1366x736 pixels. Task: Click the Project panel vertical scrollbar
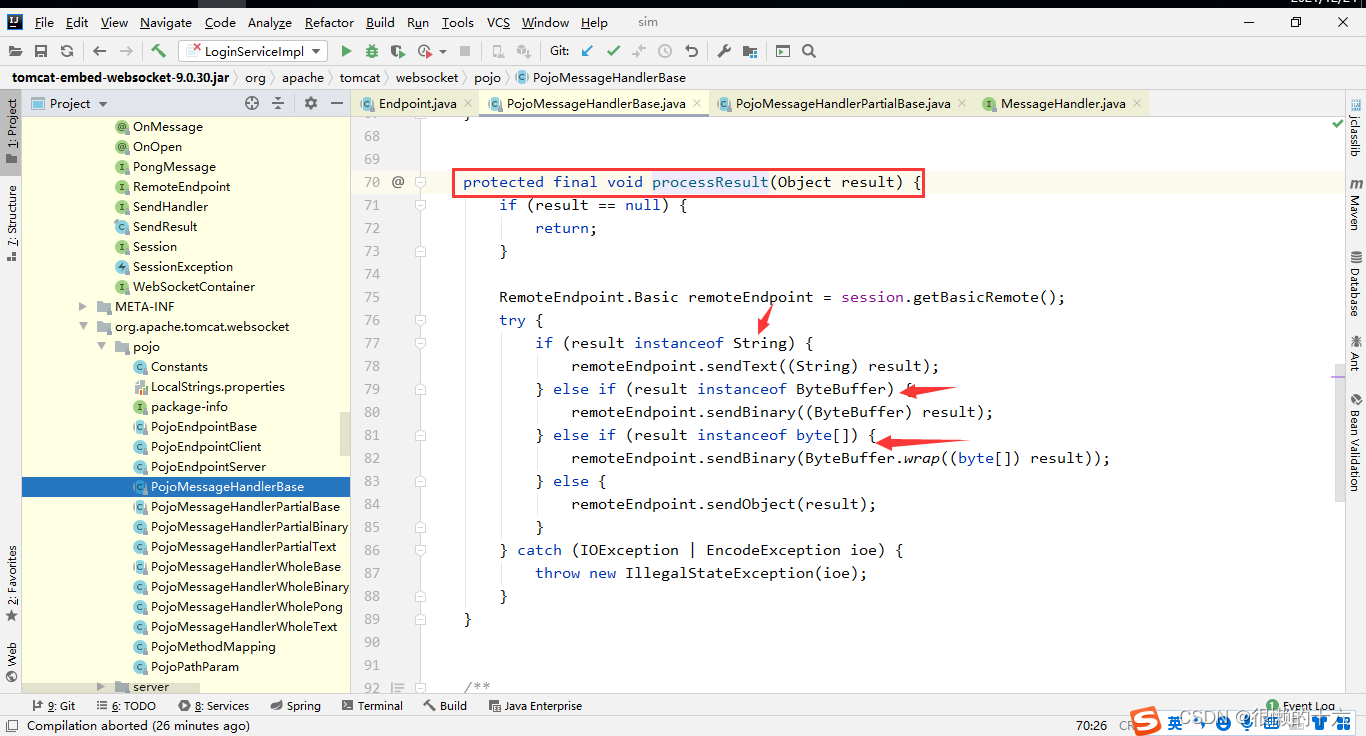pyautogui.click(x=345, y=435)
